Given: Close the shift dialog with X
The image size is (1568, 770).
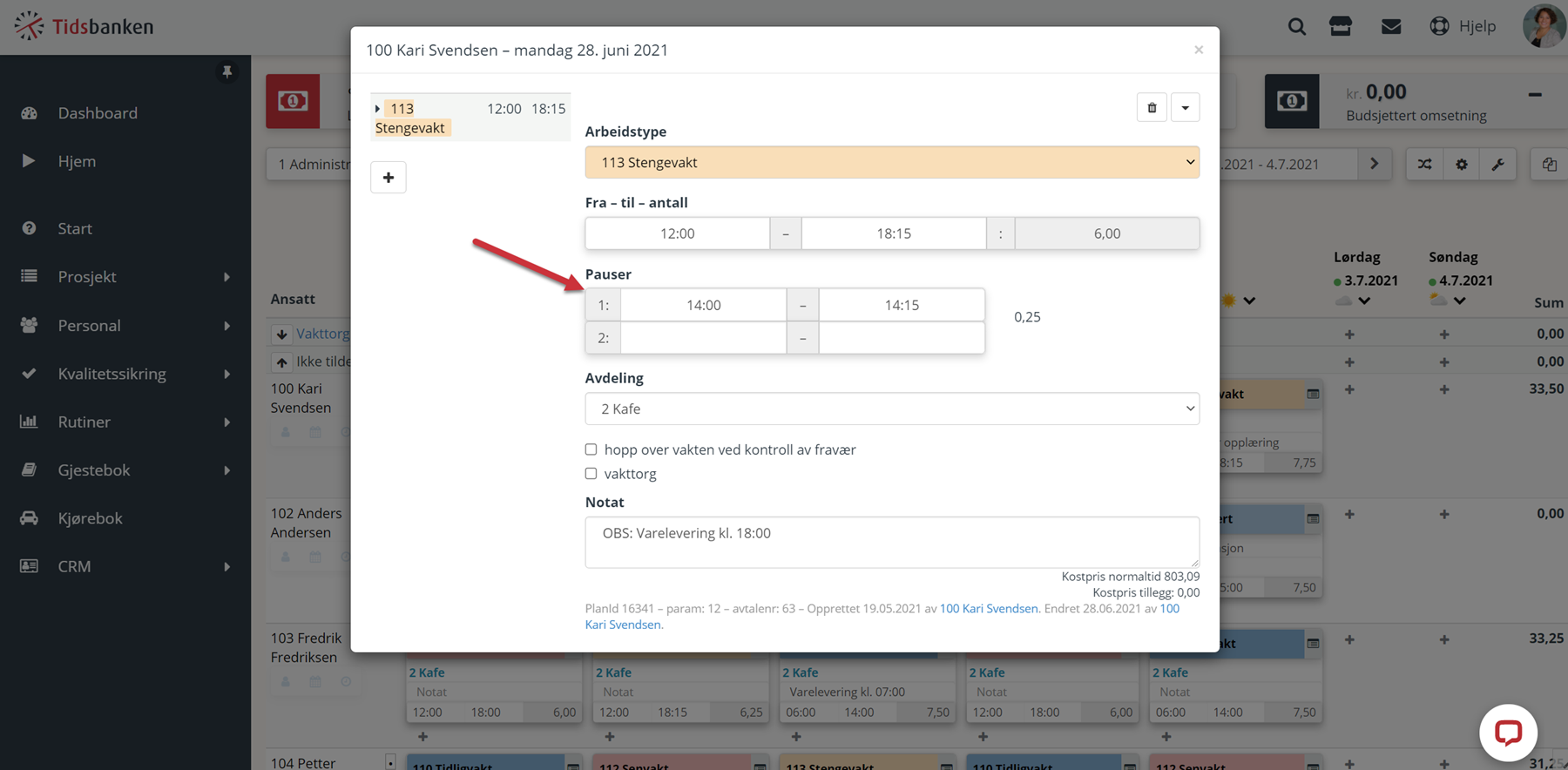Looking at the screenshot, I should click(1199, 50).
